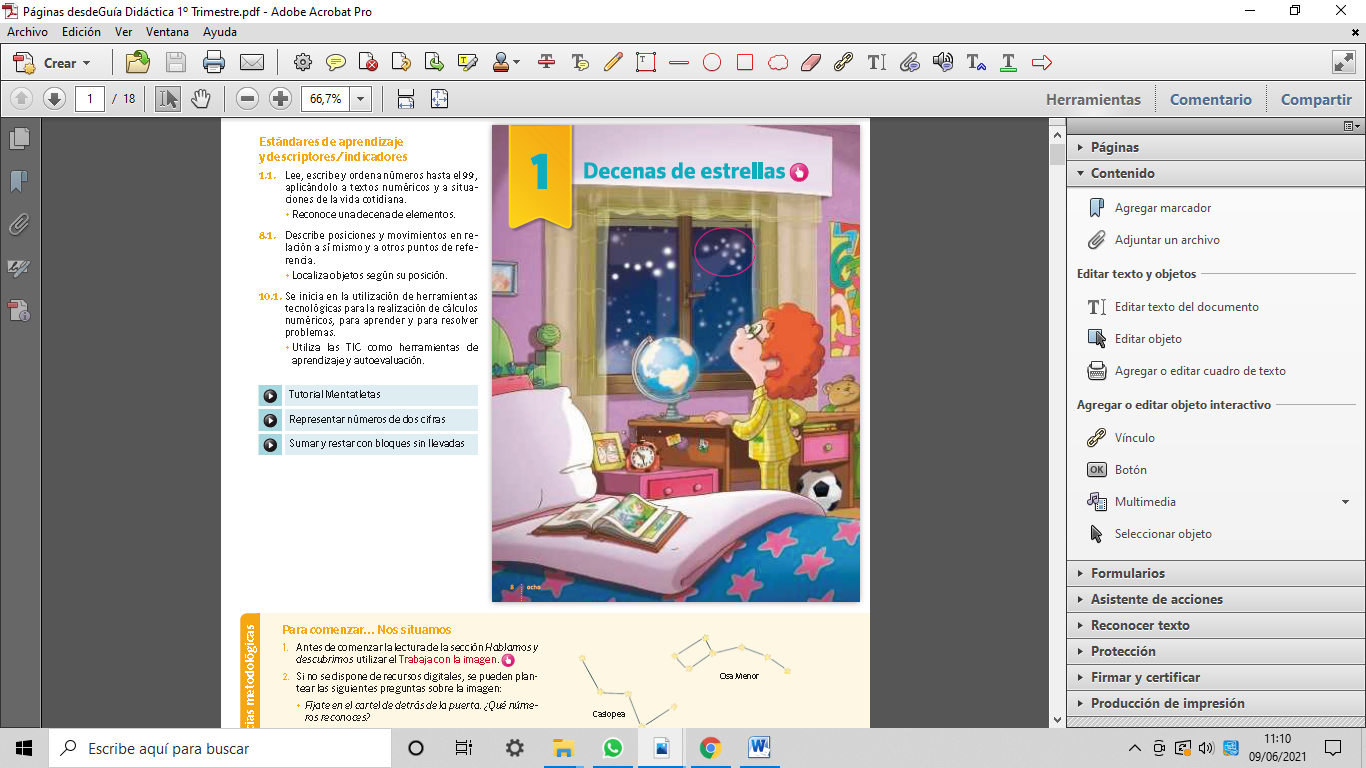Add a sticky note comment
Screen dimensions: 1366x768
333,62
